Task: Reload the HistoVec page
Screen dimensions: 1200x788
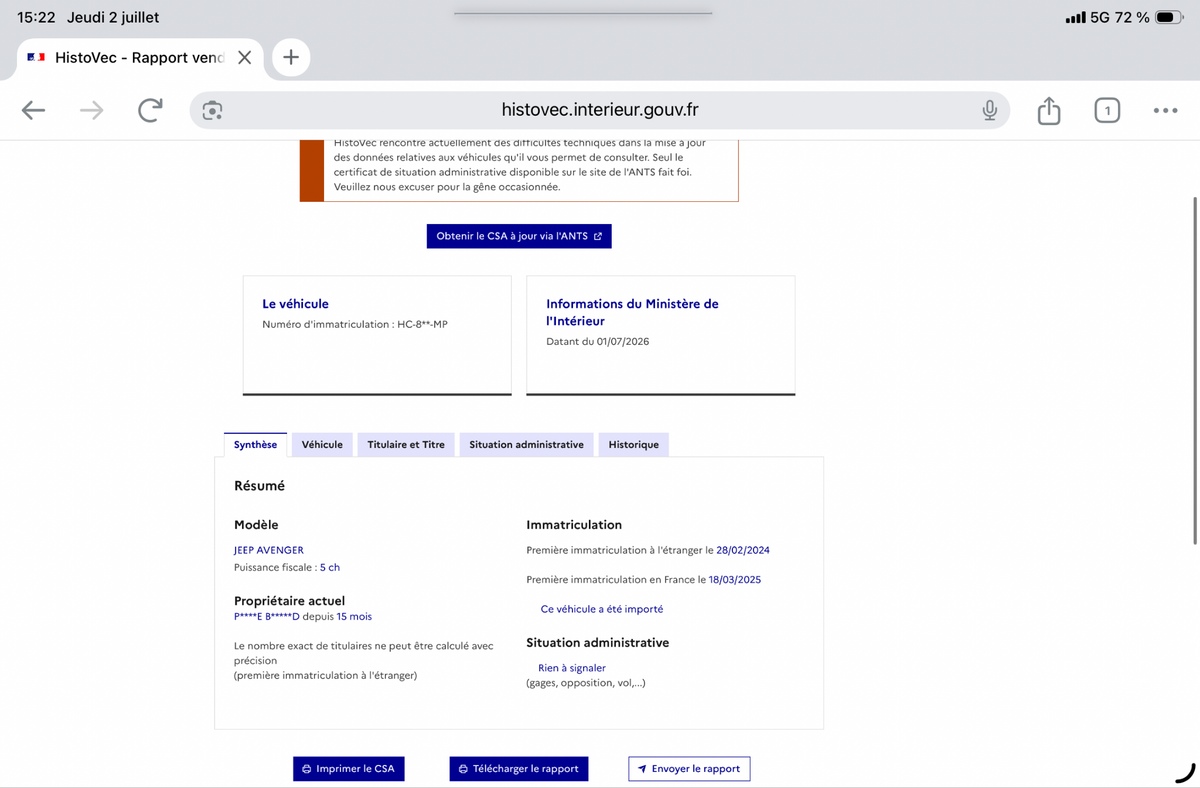Action: (150, 110)
